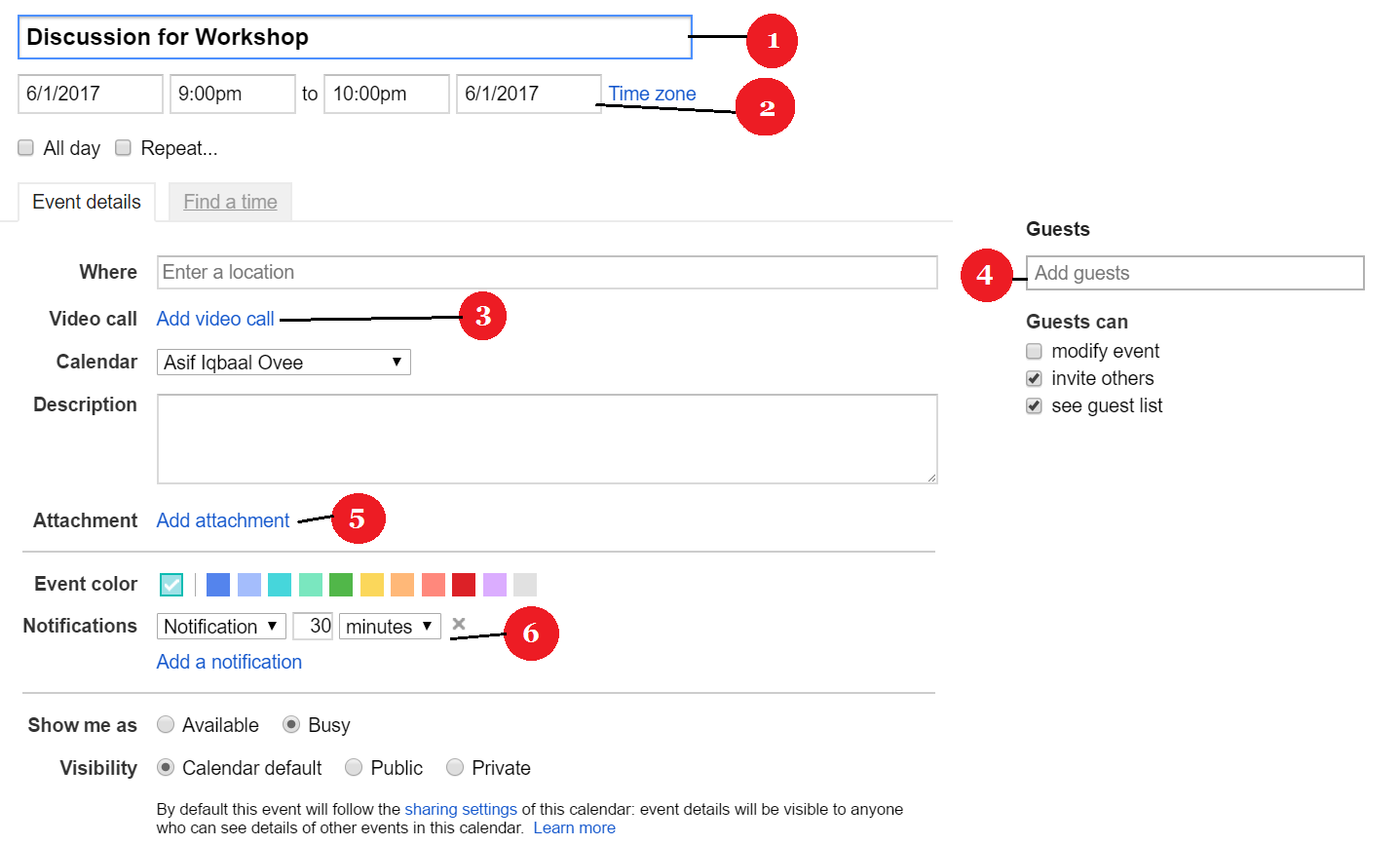This screenshot has height=845, width=1400.
Task: Check the Repeat option
Action: tap(123, 147)
